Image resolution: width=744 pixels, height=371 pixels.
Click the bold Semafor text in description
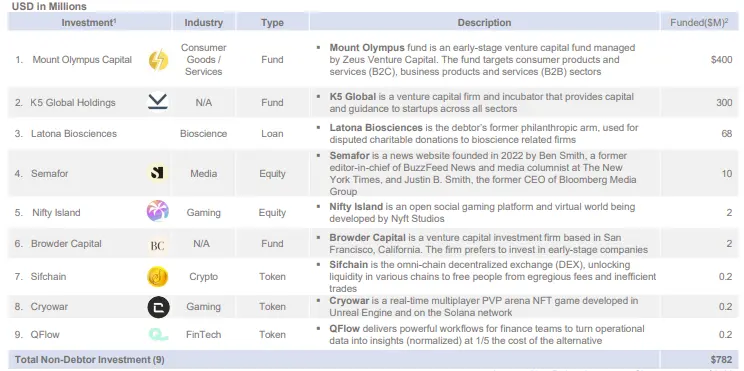pyautogui.click(x=350, y=156)
